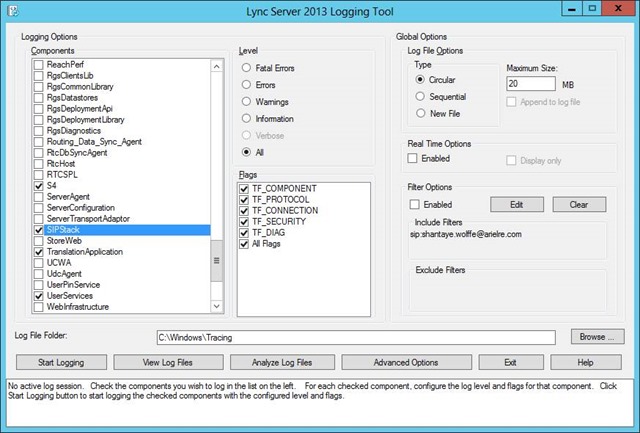
Task: Check the ServerTransportAdaptor component
Action: [x=39, y=219]
